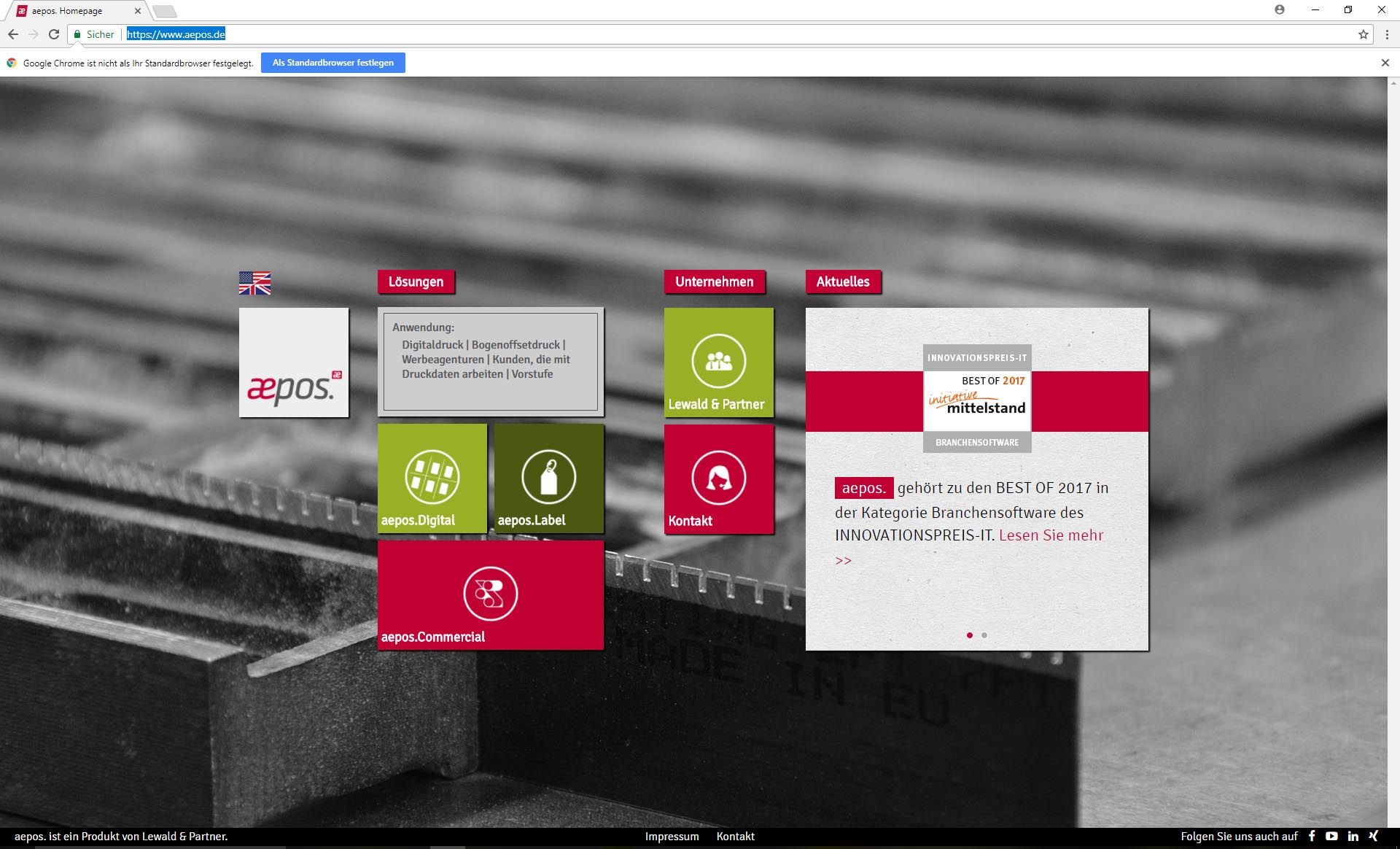Open the aepos.Commercial tile

coord(491,595)
